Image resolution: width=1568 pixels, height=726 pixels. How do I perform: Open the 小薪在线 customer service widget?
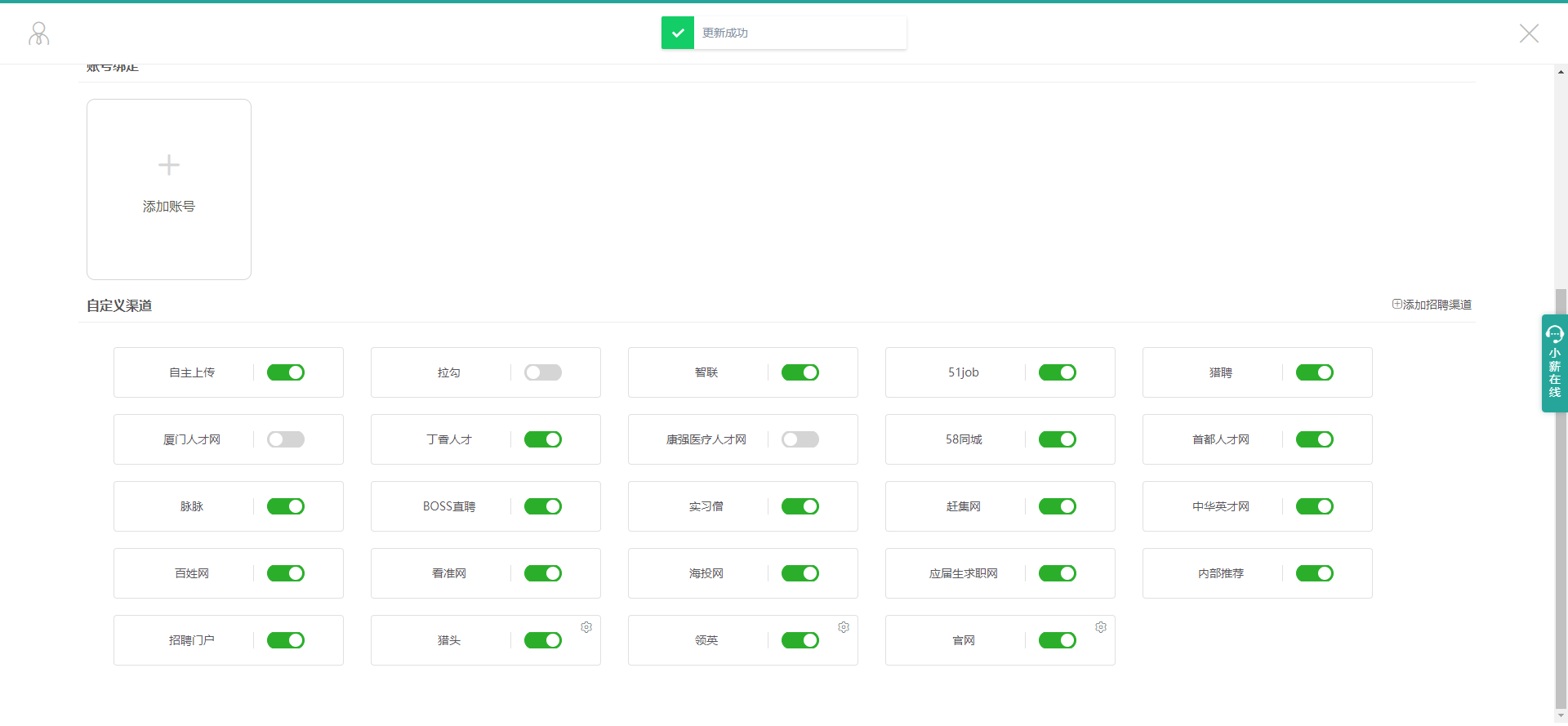pos(1554,363)
